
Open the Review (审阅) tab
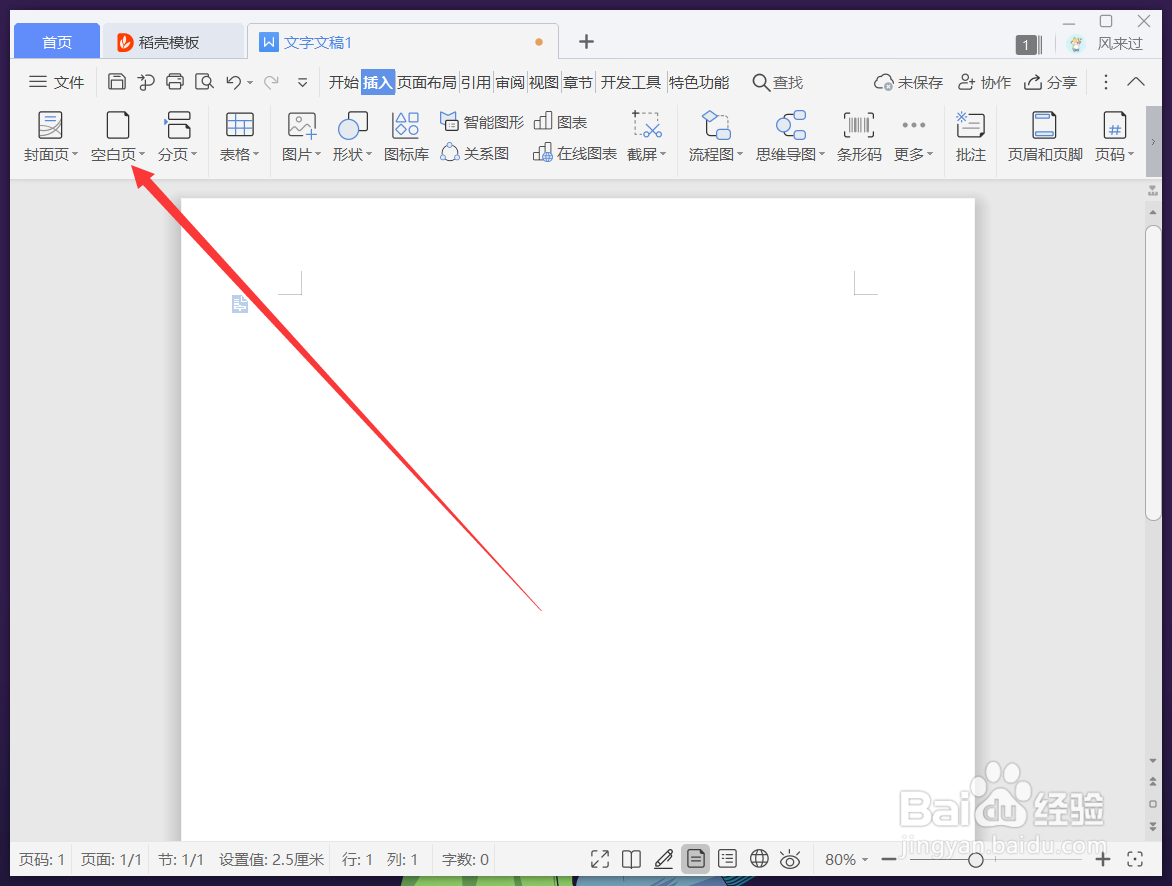pos(510,82)
